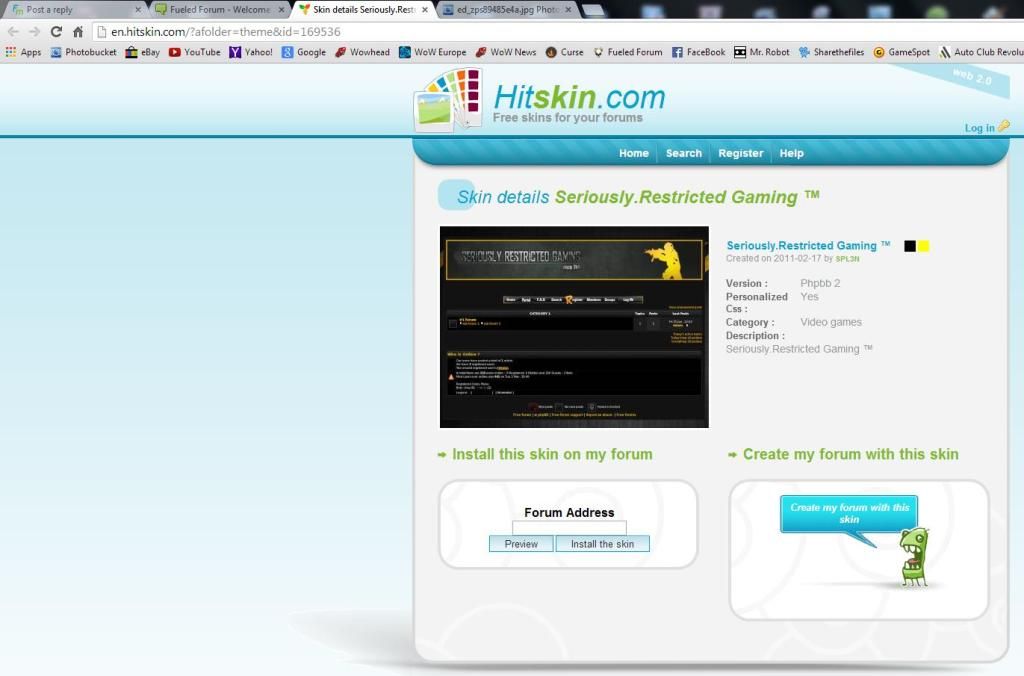Open the FaceBook bookmark
1024x676 pixels.
coord(699,52)
